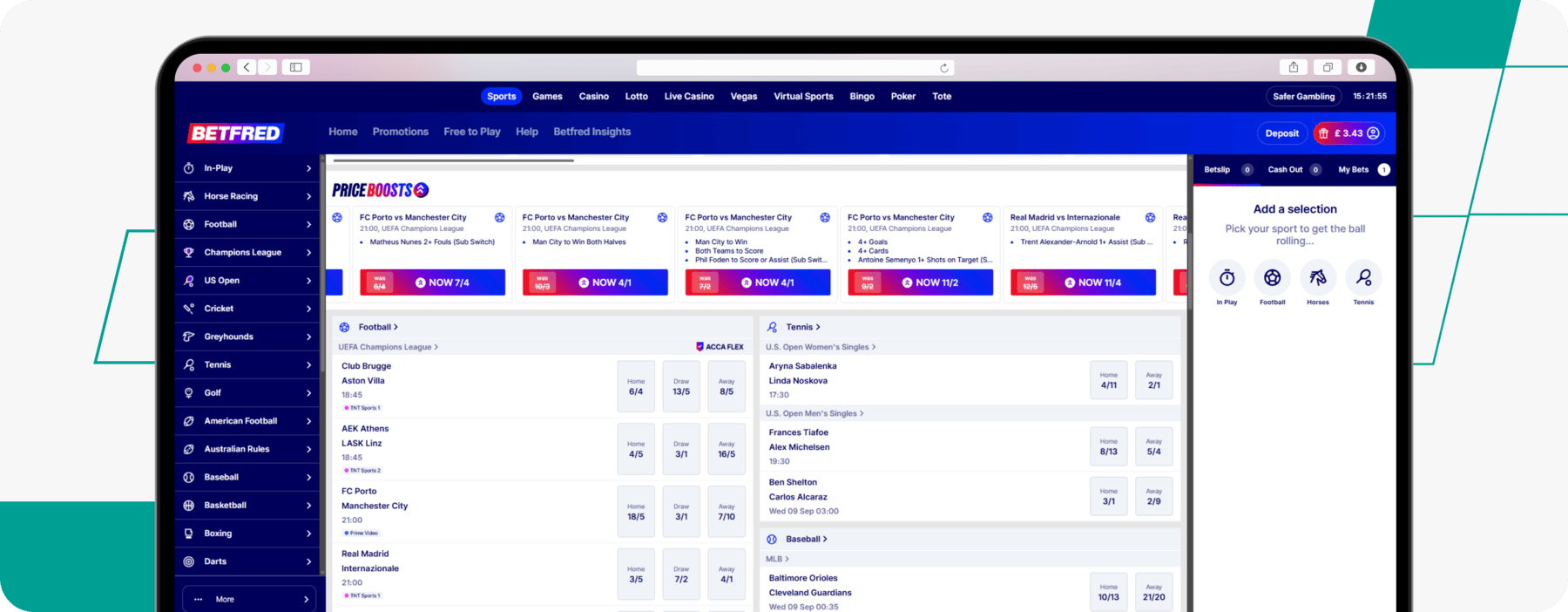
Task: Open U.S. Open Men's Singles link
Action: 814,413
